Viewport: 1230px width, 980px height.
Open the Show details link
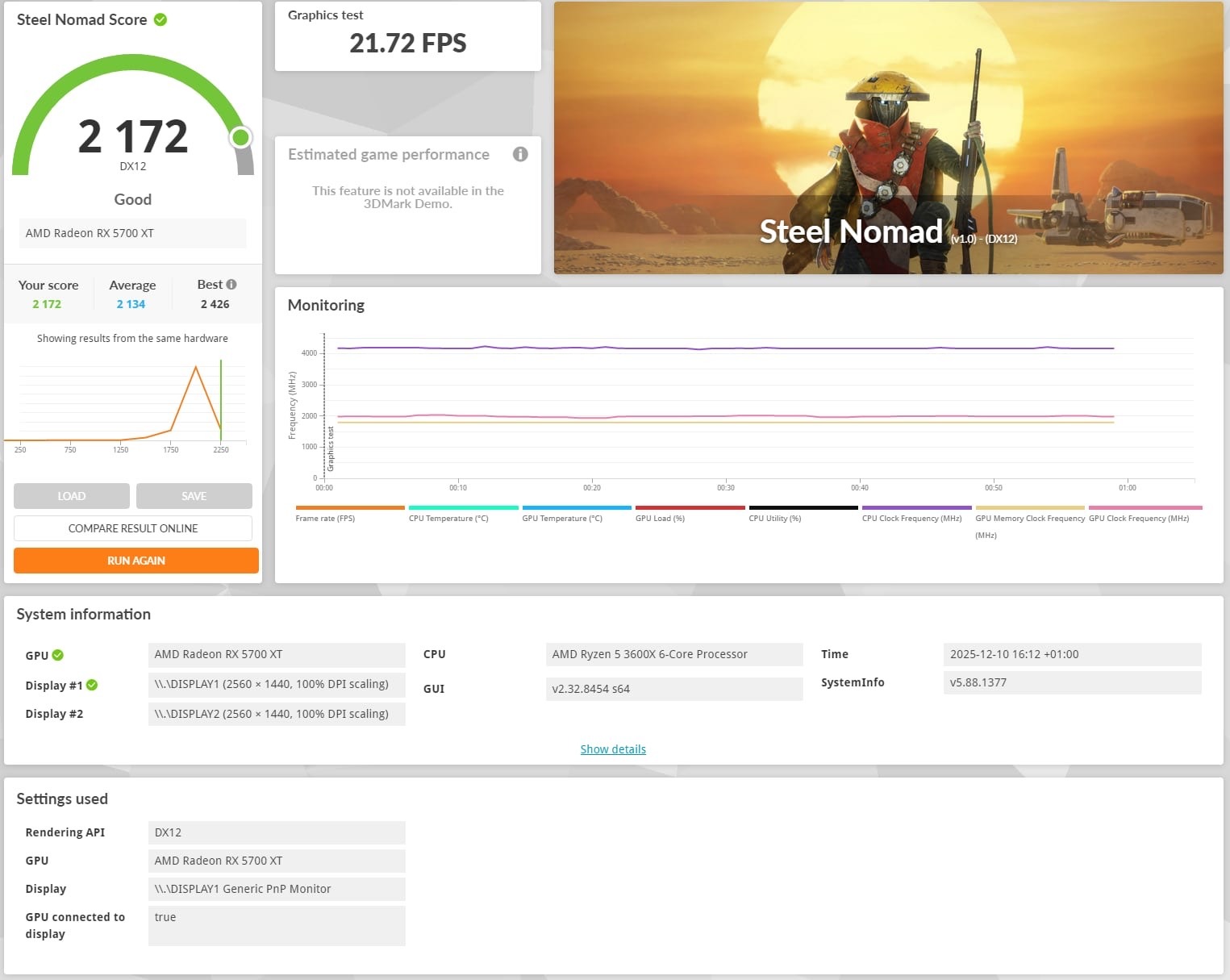click(613, 749)
